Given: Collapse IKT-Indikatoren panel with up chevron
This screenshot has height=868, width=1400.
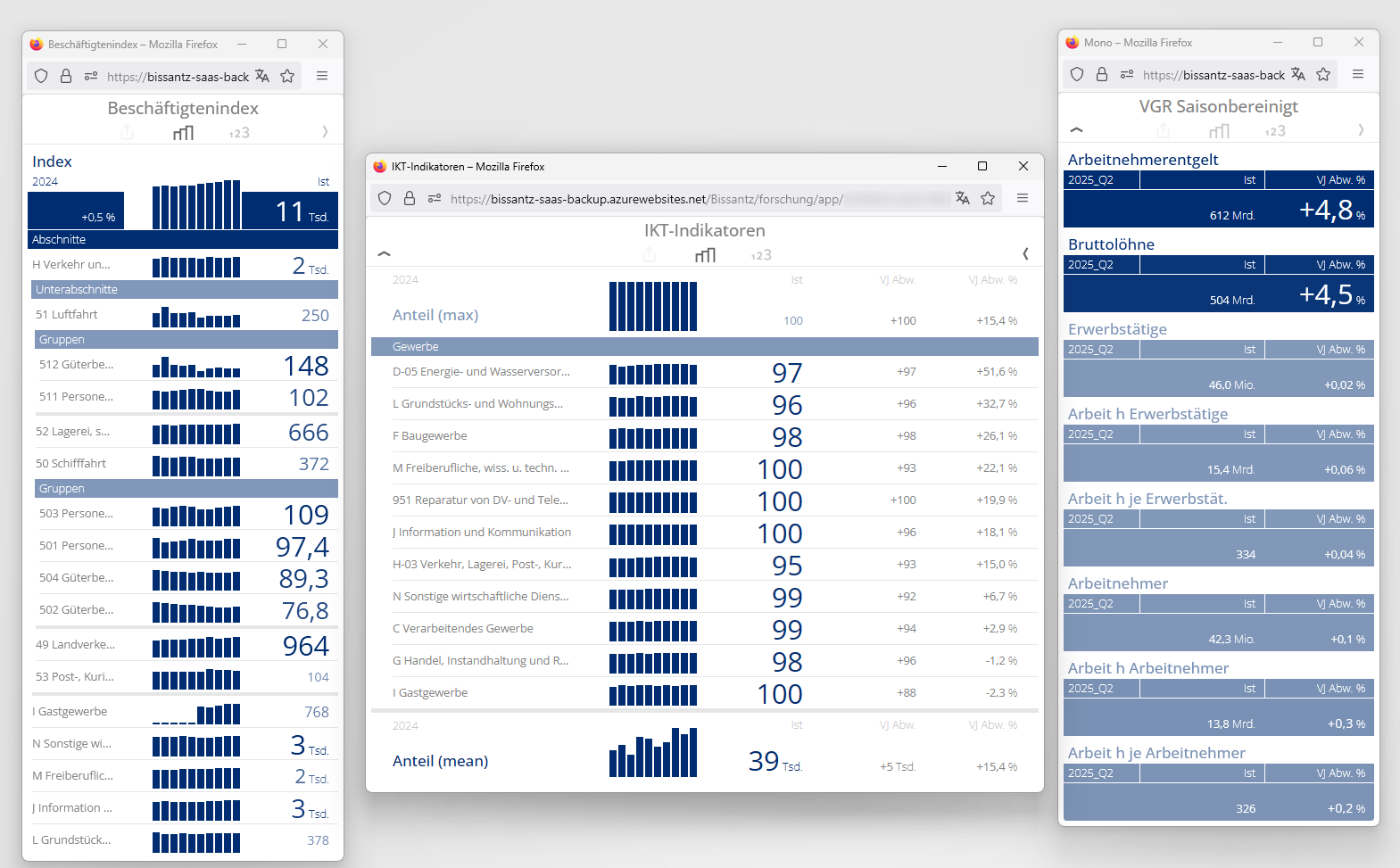Looking at the screenshot, I should [x=385, y=254].
